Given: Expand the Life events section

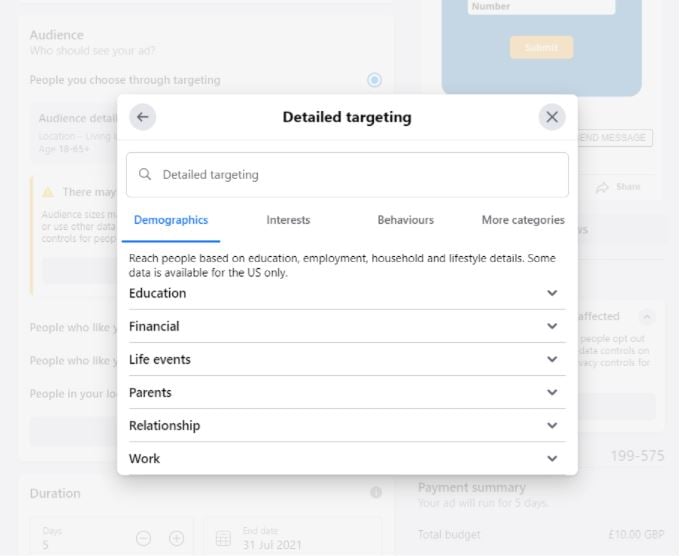Looking at the screenshot, I should (552, 360).
